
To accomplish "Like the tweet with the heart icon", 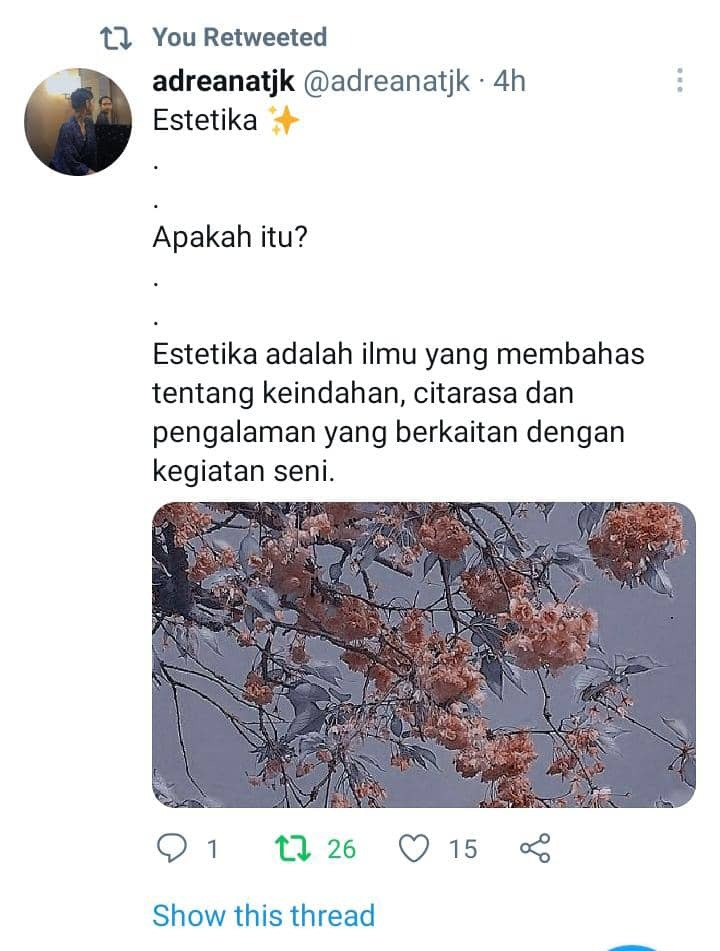I will click(x=414, y=848).
